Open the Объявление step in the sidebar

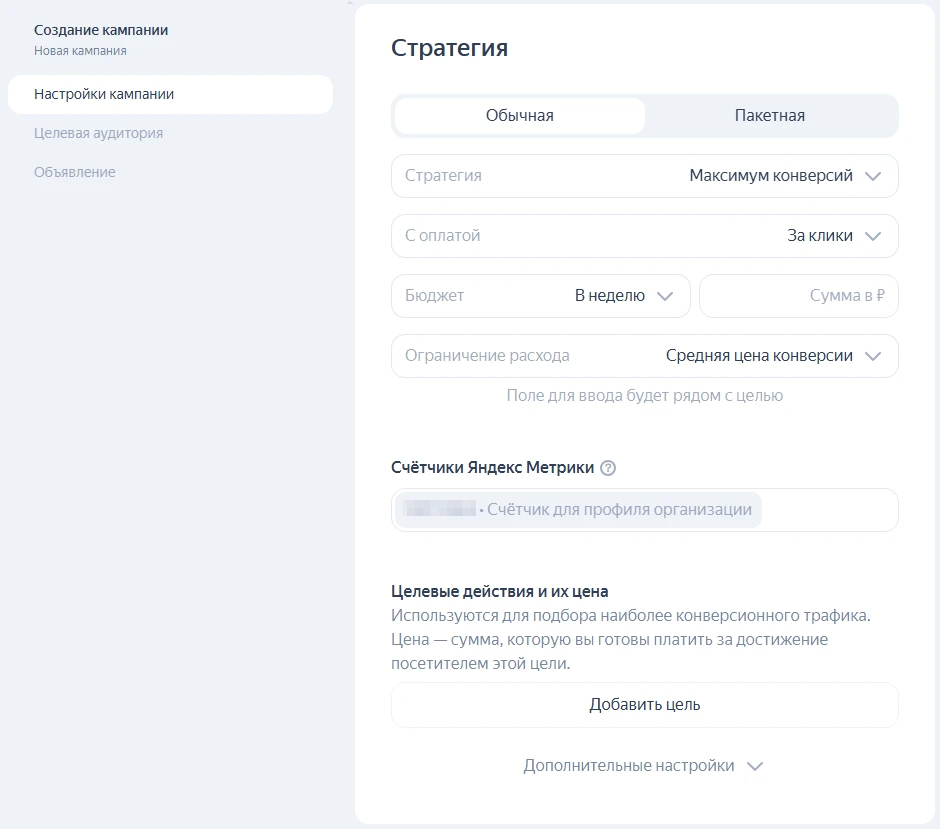click(74, 172)
